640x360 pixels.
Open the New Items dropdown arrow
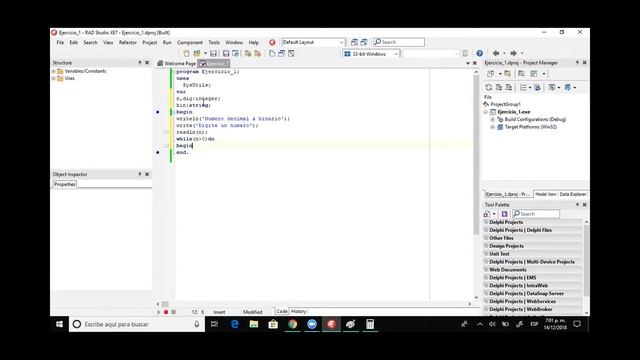point(205,53)
